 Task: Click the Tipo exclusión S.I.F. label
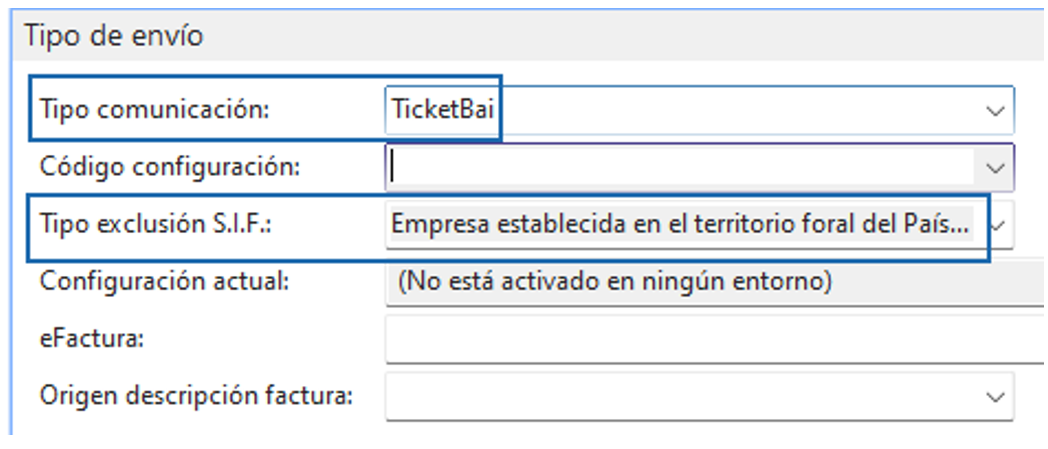157,225
